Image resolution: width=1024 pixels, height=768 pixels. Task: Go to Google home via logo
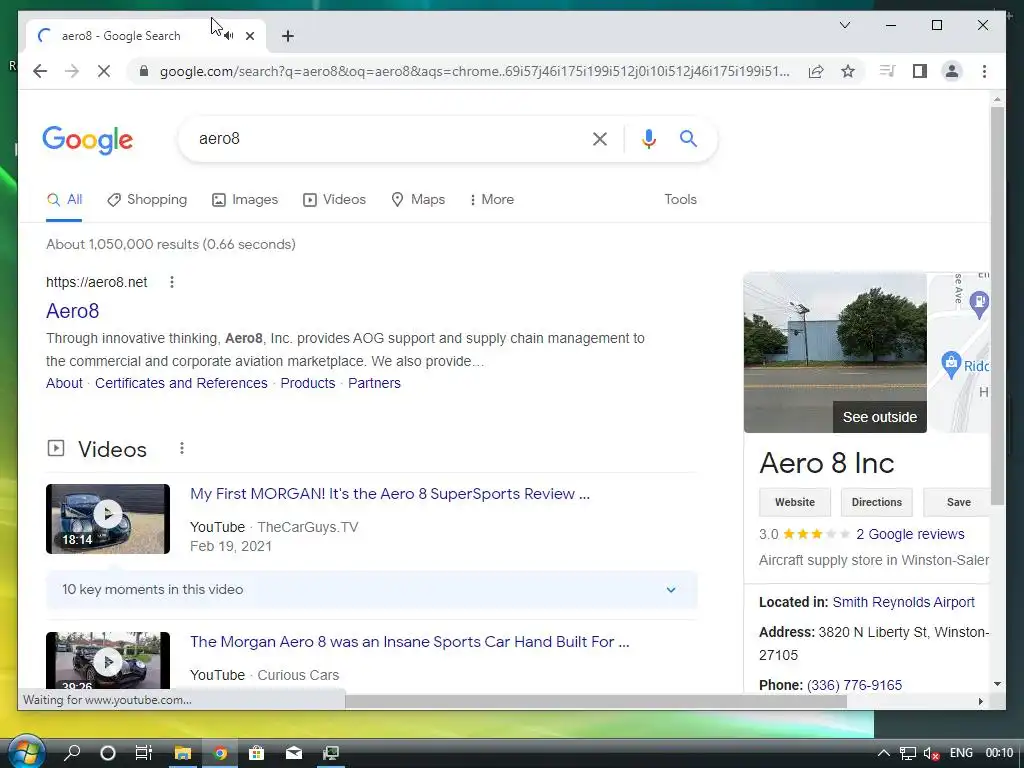[88, 140]
